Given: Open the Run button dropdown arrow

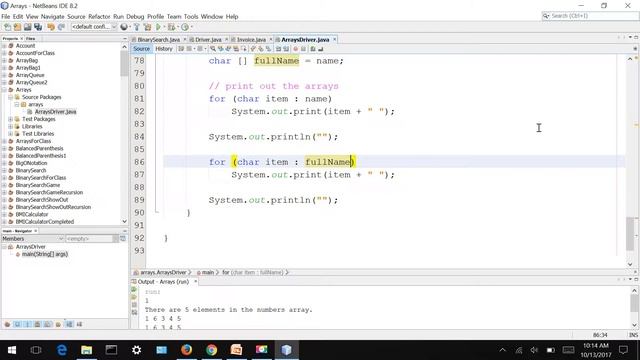Looking at the screenshot, I should tap(164, 27).
